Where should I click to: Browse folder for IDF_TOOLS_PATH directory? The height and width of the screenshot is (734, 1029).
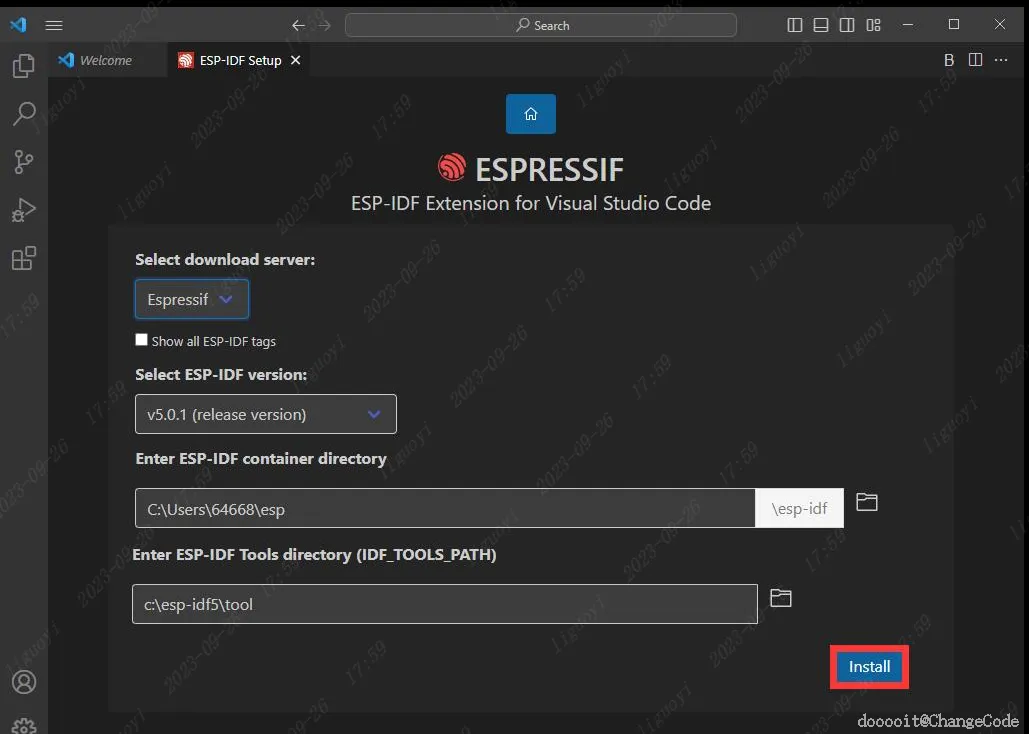pyautogui.click(x=780, y=598)
